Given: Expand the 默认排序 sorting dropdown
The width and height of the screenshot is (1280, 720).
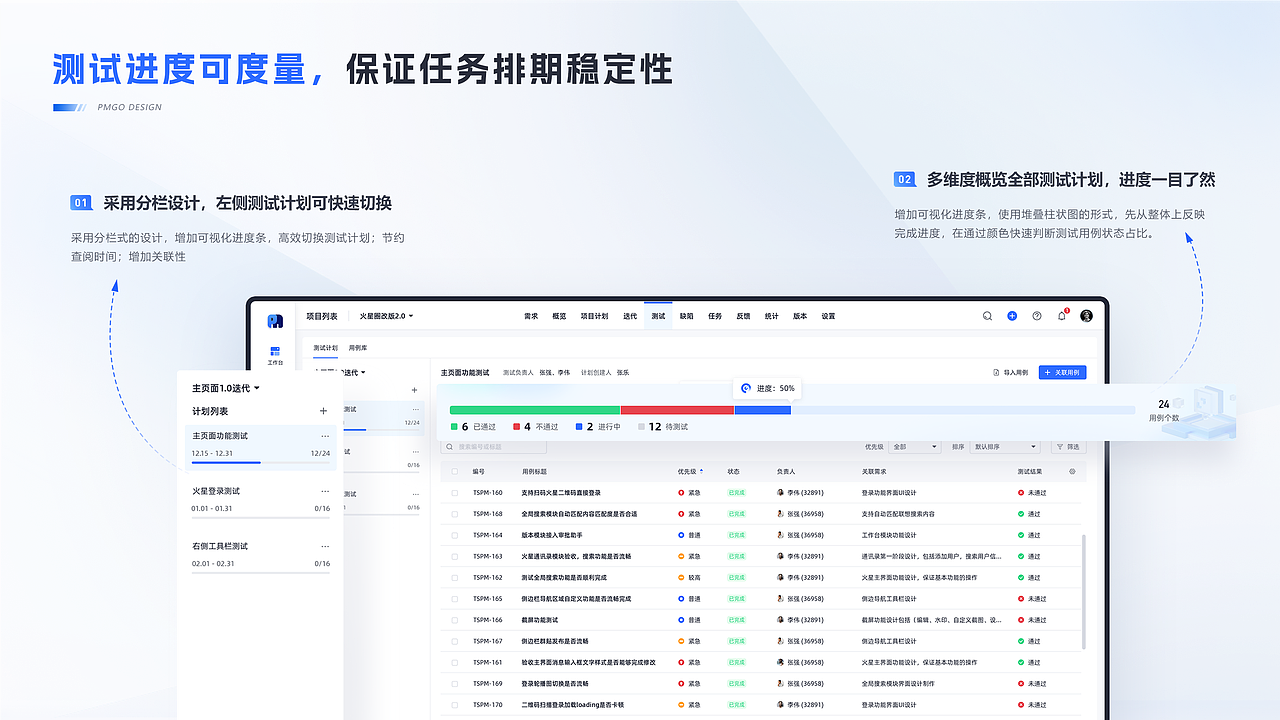Looking at the screenshot, I should pos(1005,446).
